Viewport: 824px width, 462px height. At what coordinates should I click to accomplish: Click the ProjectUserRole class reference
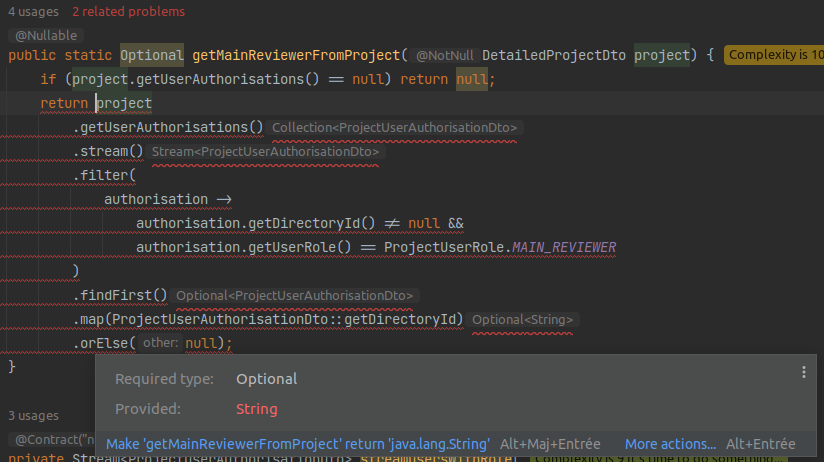click(x=445, y=247)
